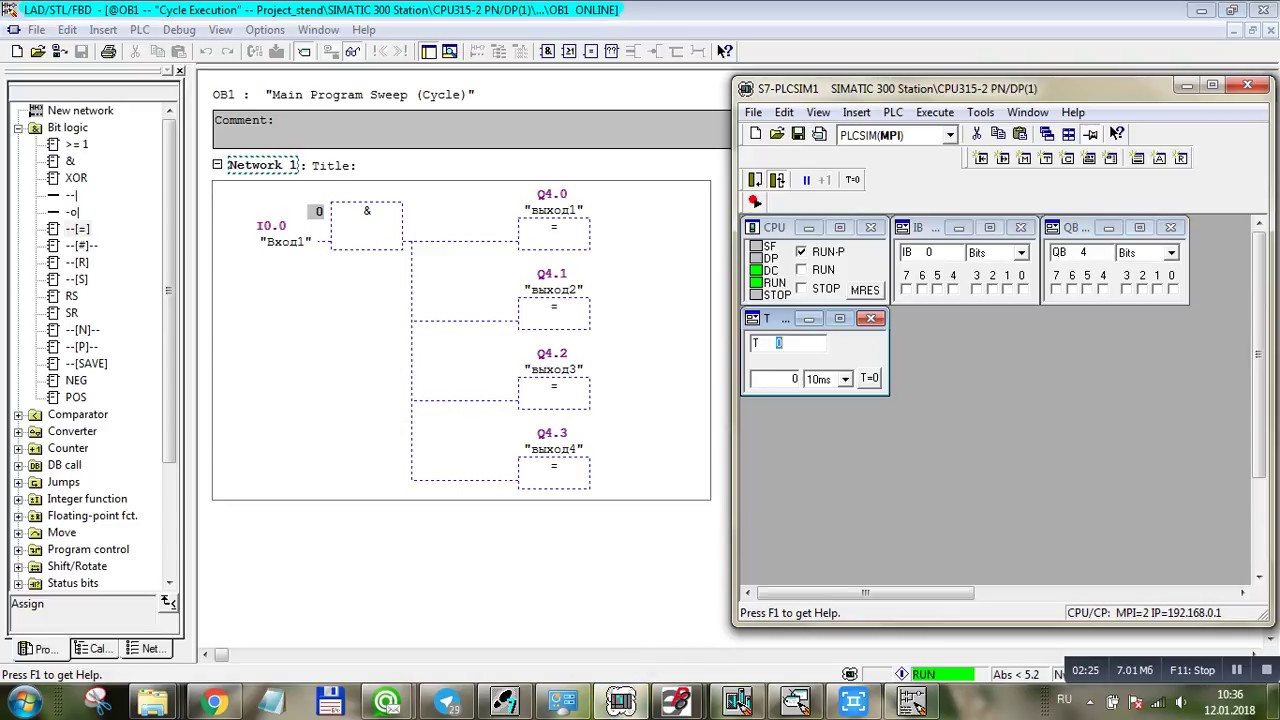Select the SR flip-flop element in tree
This screenshot has width=1280, height=720.
click(71, 313)
